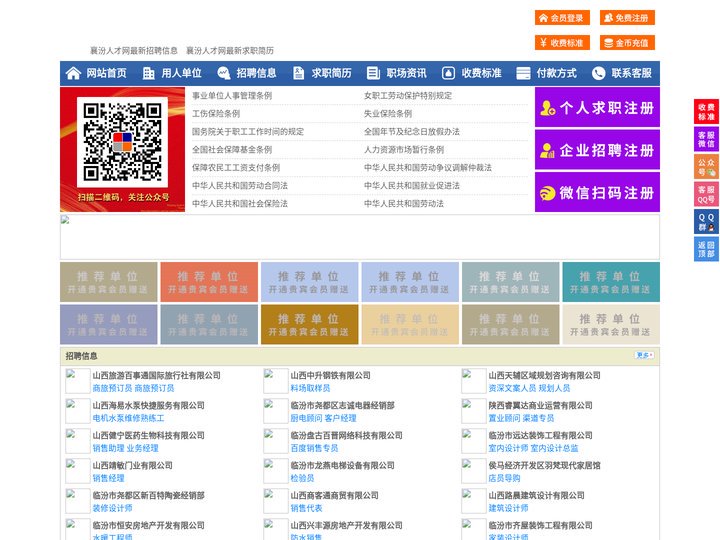The width and height of the screenshot is (720, 540).
Task: Click logo thumbnail beside 山西靖敏门业有限公司
Action: click(x=78, y=471)
